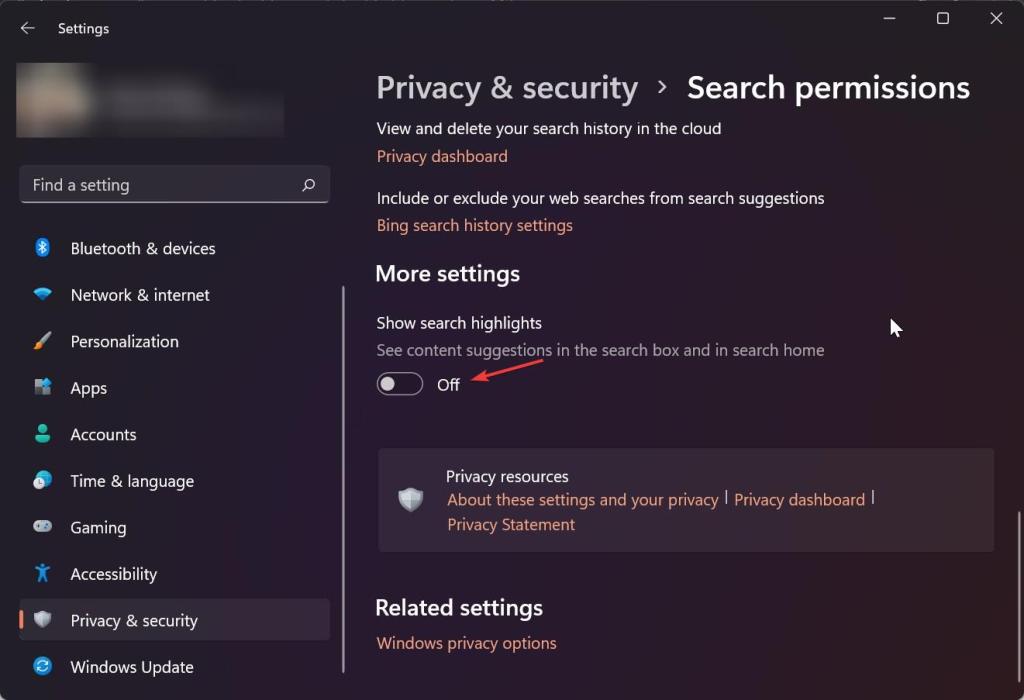Go to Privacy & security breadcrumb

507,88
